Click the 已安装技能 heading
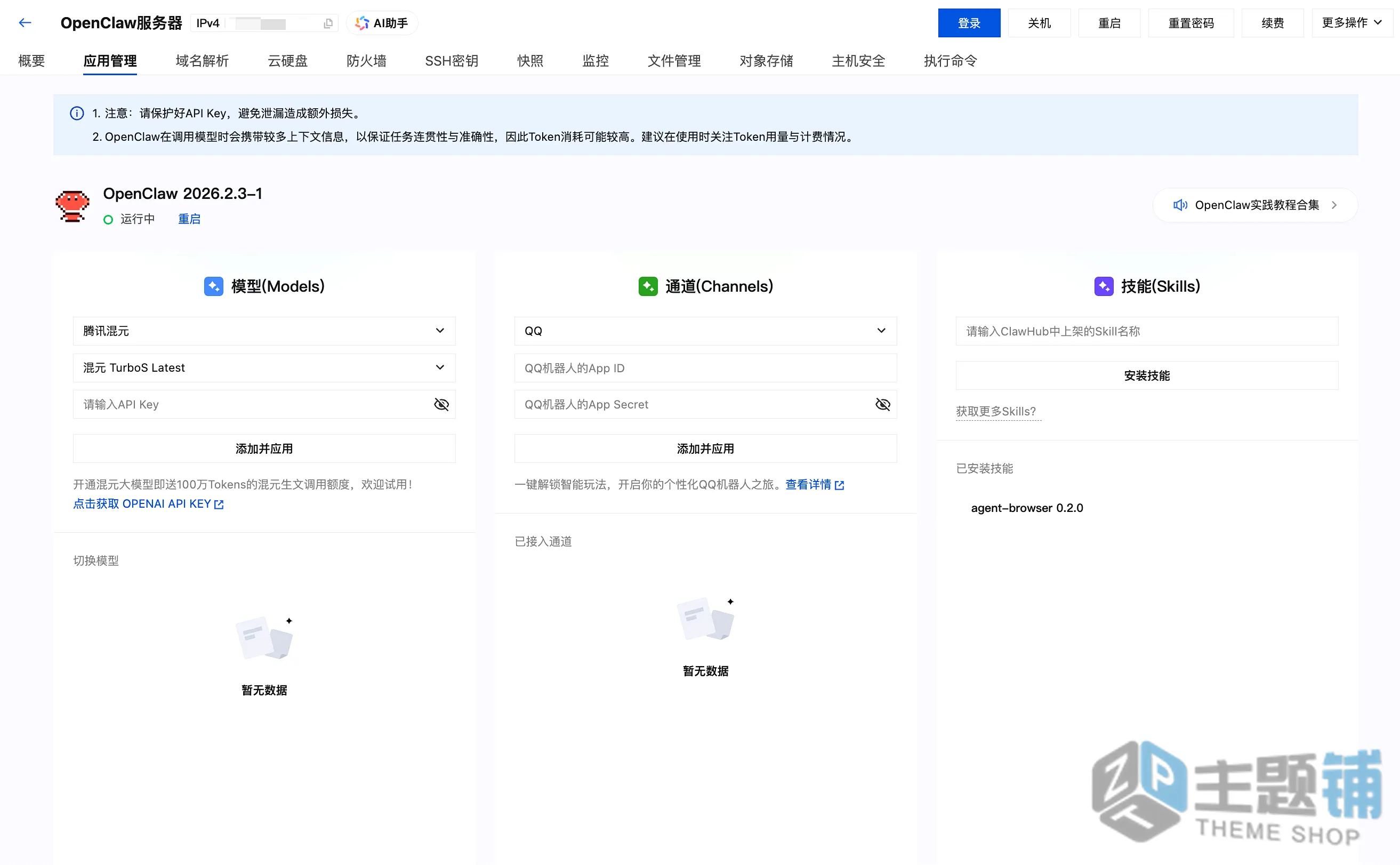1400x865 pixels. click(985, 469)
